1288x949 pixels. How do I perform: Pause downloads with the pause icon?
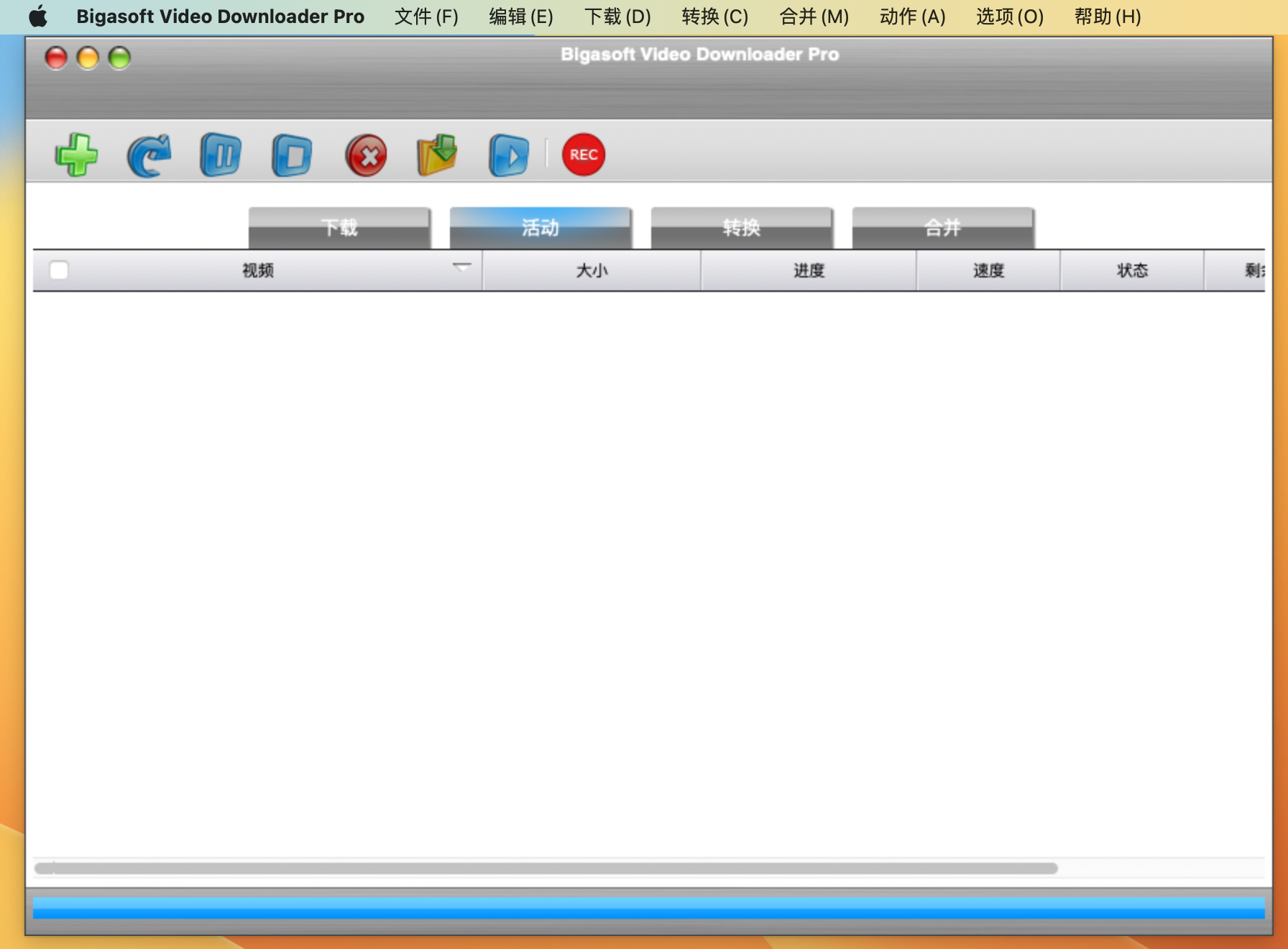pyautogui.click(x=221, y=155)
